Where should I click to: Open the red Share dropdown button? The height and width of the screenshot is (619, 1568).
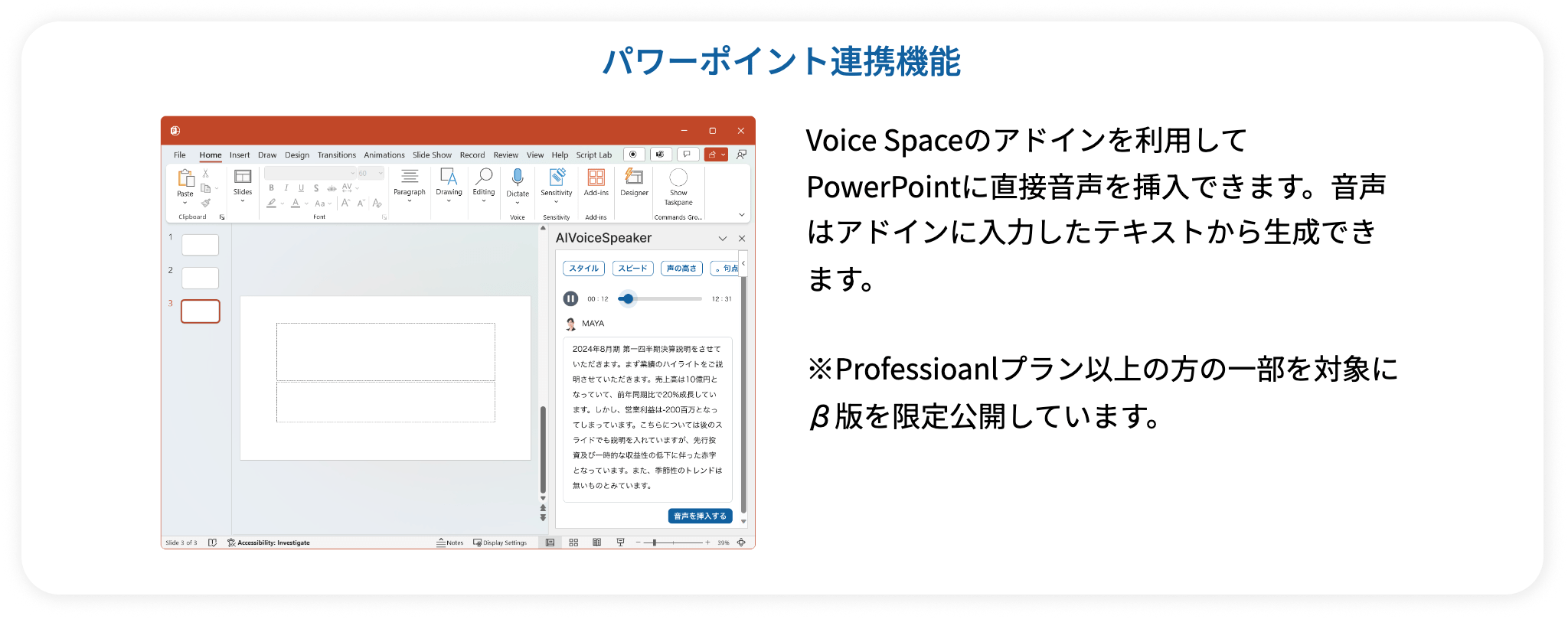pyautogui.click(x=716, y=155)
